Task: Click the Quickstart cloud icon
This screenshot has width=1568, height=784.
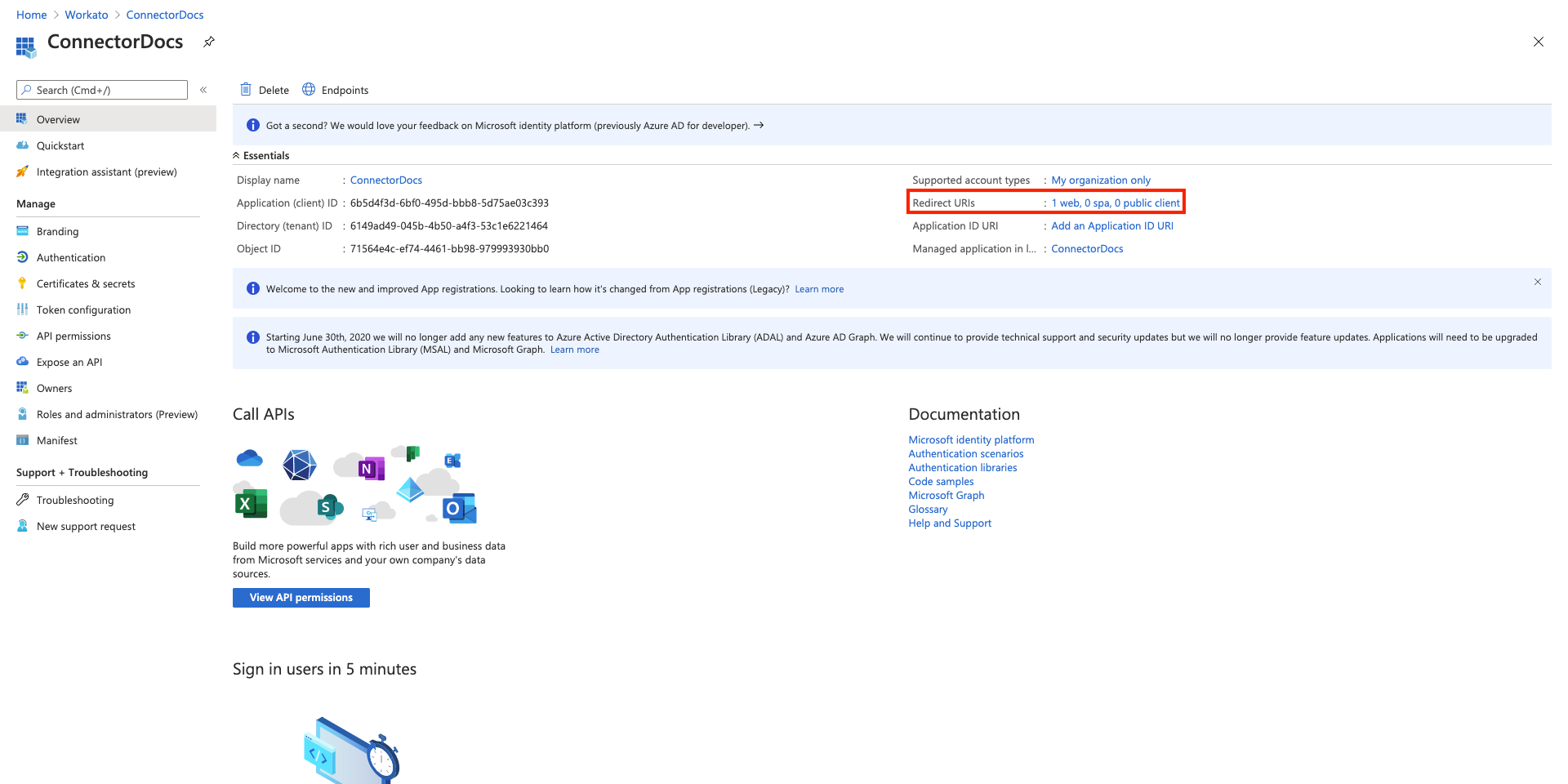Action: [x=22, y=145]
